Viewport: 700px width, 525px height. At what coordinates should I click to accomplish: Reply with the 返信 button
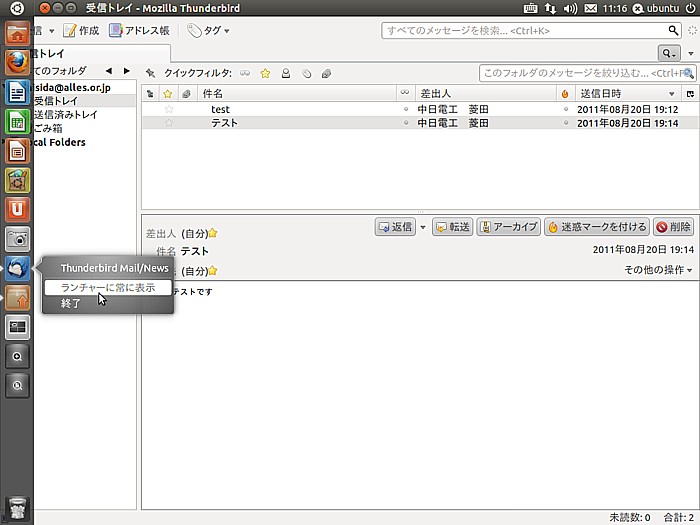396,227
